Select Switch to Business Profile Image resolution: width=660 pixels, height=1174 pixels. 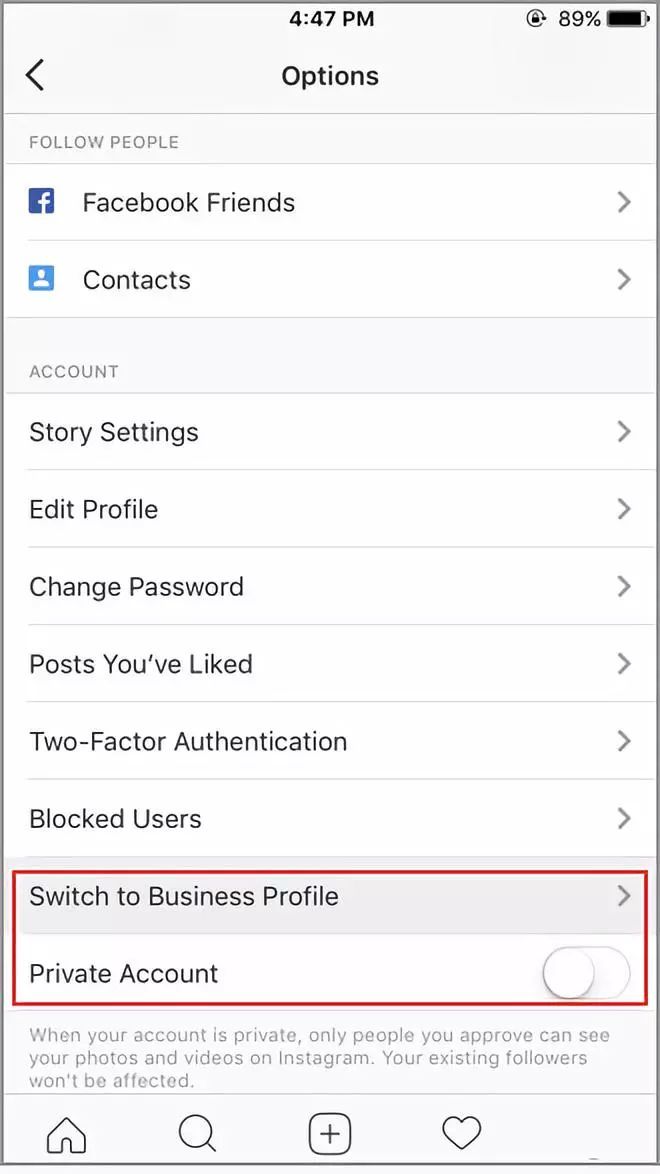330,895
